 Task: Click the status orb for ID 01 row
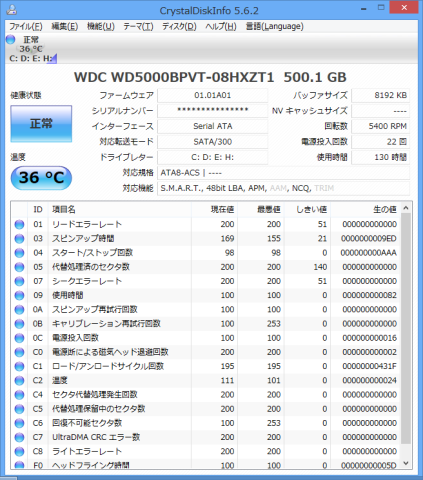[19, 224]
